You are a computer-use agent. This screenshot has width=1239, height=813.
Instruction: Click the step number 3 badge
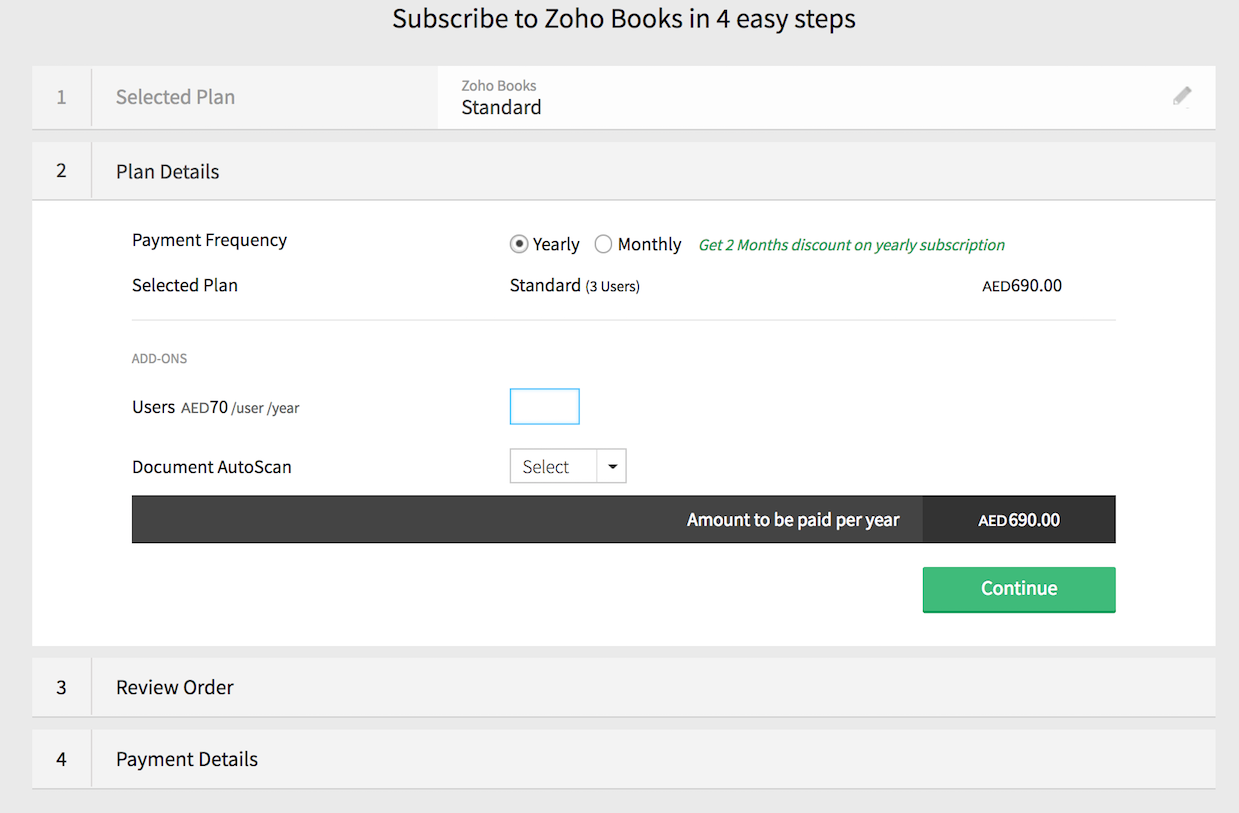coord(61,687)
